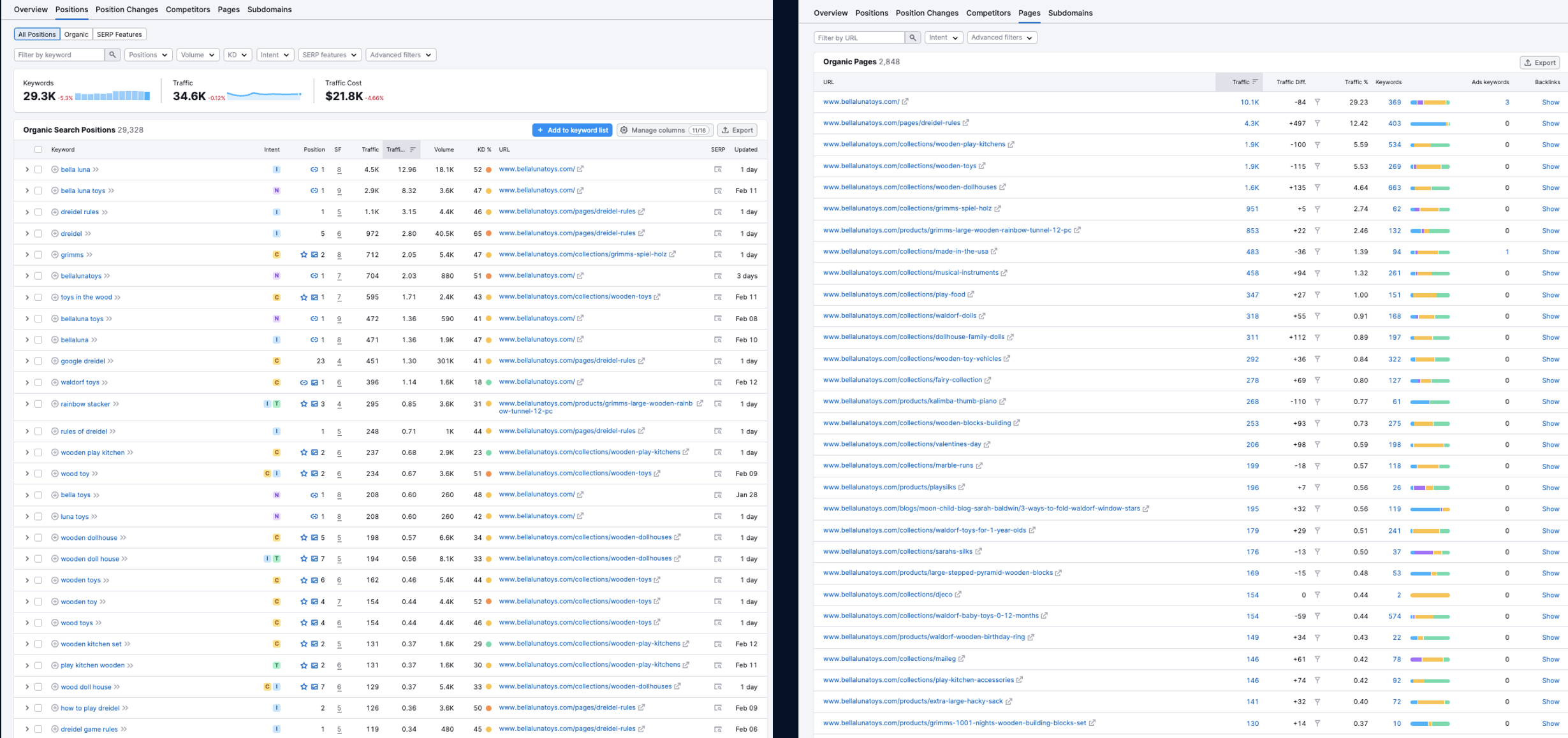View the SERP snapshot for 'bella luna'
Screen dimensions: 1568x738
coord(717,169)
